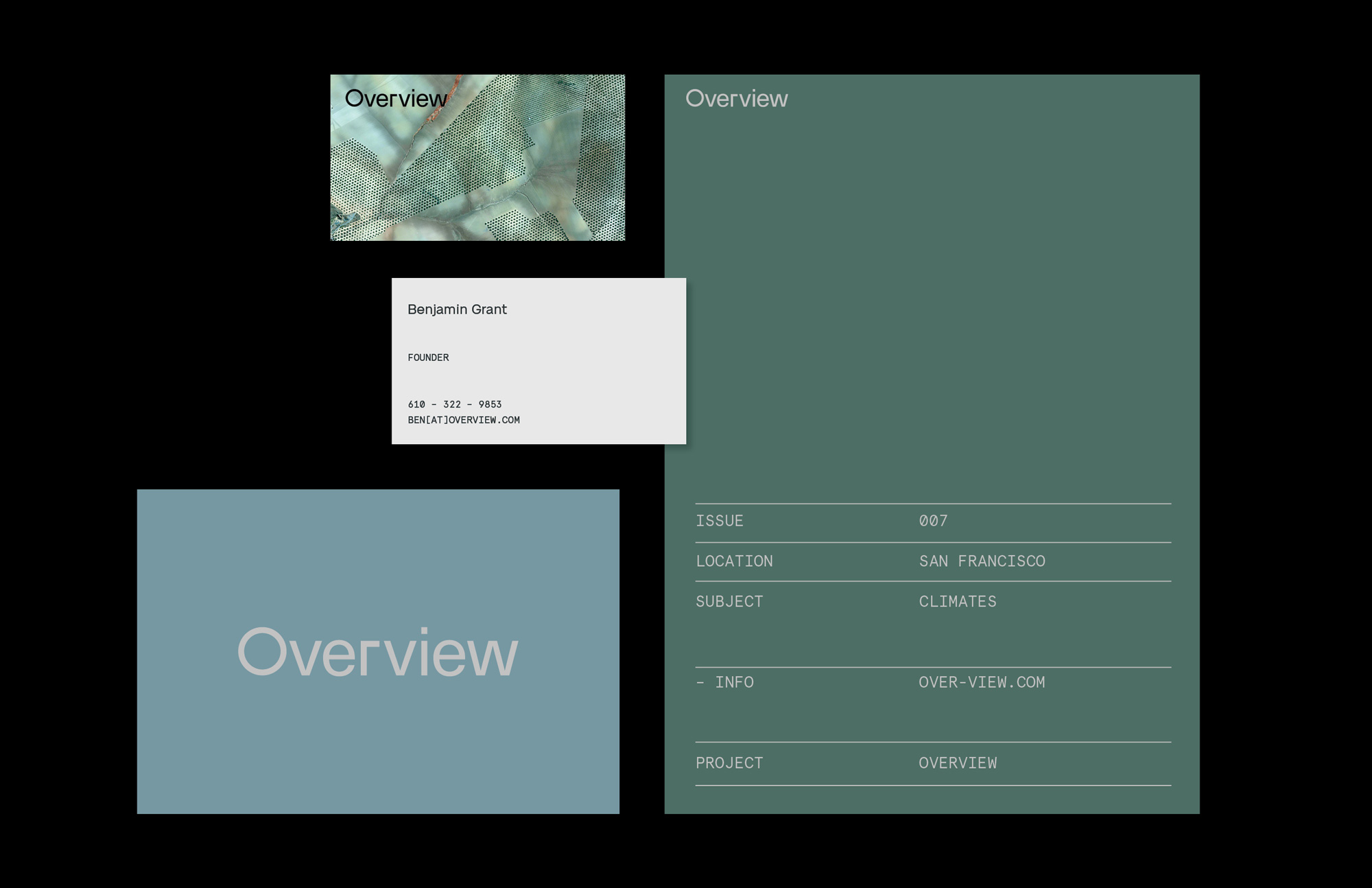
Task: Click the Overview logo on the satellite image card
Action: (x=396, y=98)
